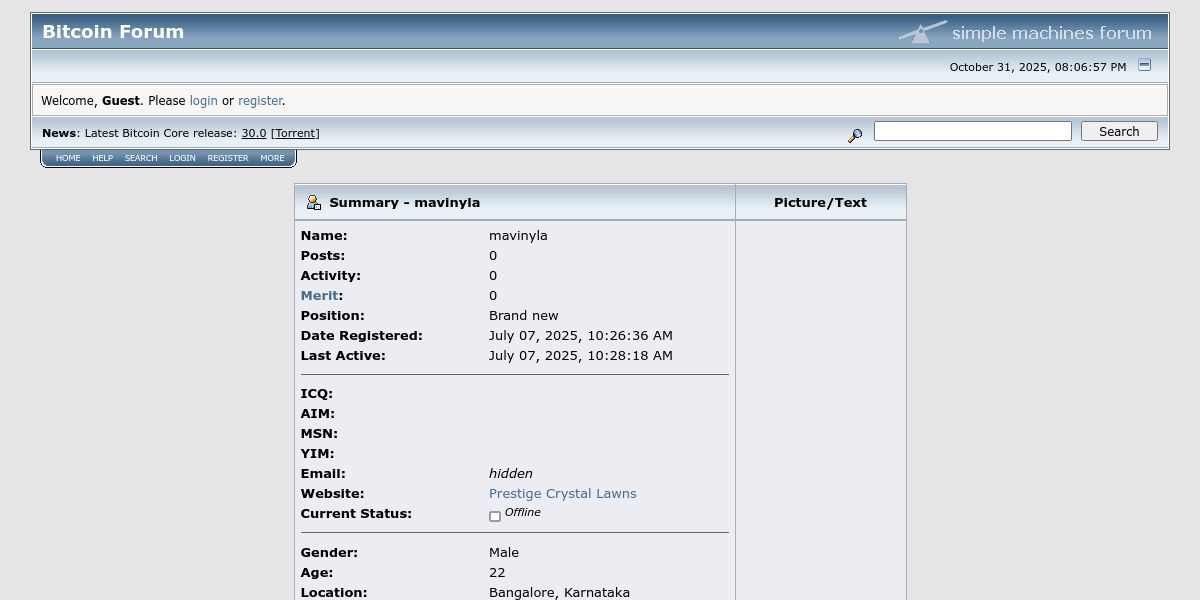Click the profile summary user icon
The height and width of the screenshot is (600, 1200).
point(313,202)
